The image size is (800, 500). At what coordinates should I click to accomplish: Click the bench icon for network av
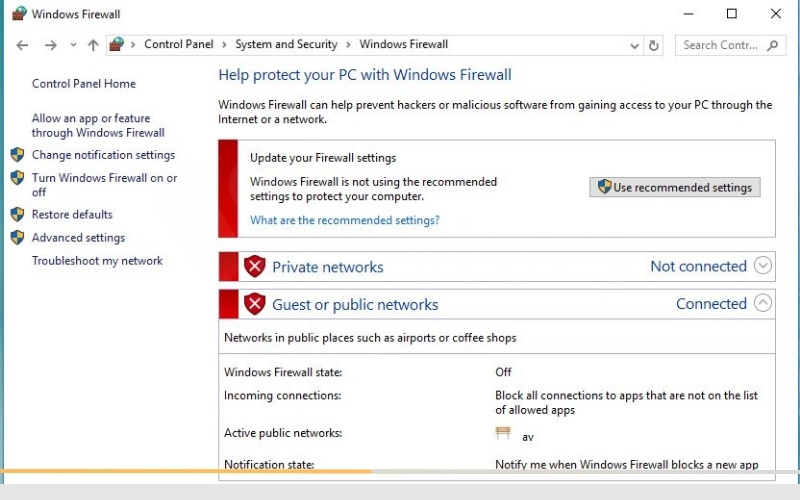[x=503, y=433]
